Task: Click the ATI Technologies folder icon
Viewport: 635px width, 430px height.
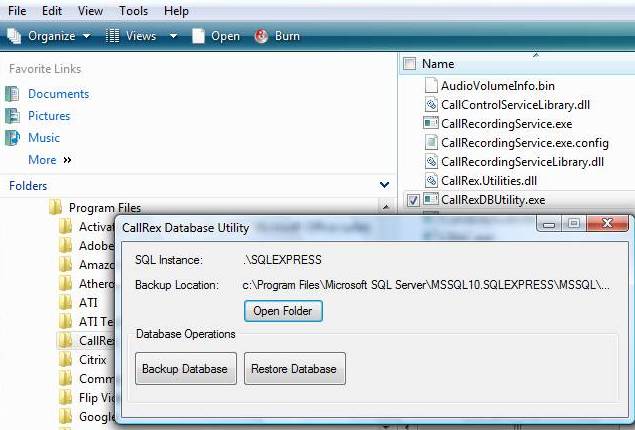Action: click(x=65, y=322)
